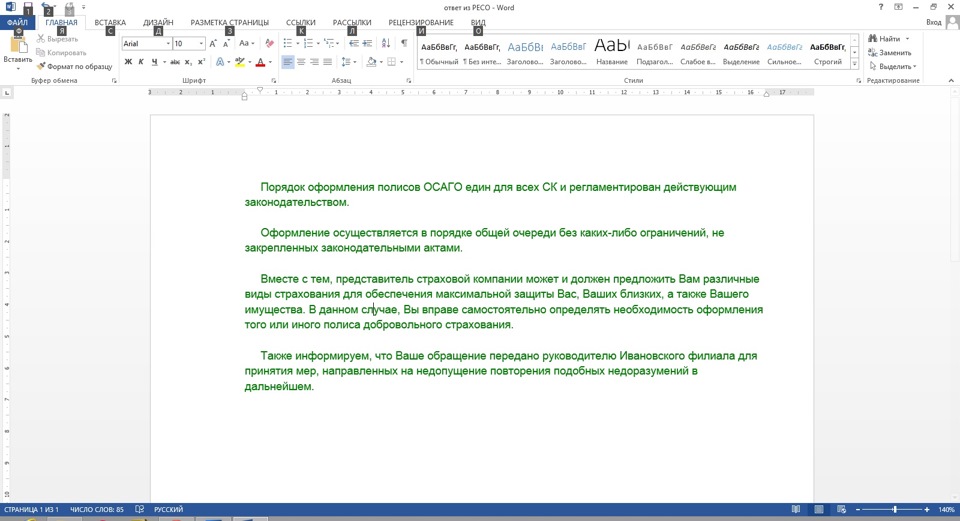
Task: Align text left
Action: point(288,62)
